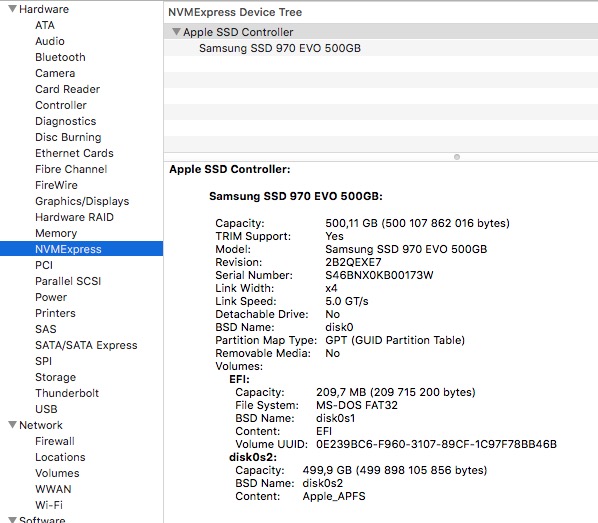Click the split pane divider handle
This screenshot has width=598, height=523.
pyautogui.click(x=457, y=157)
